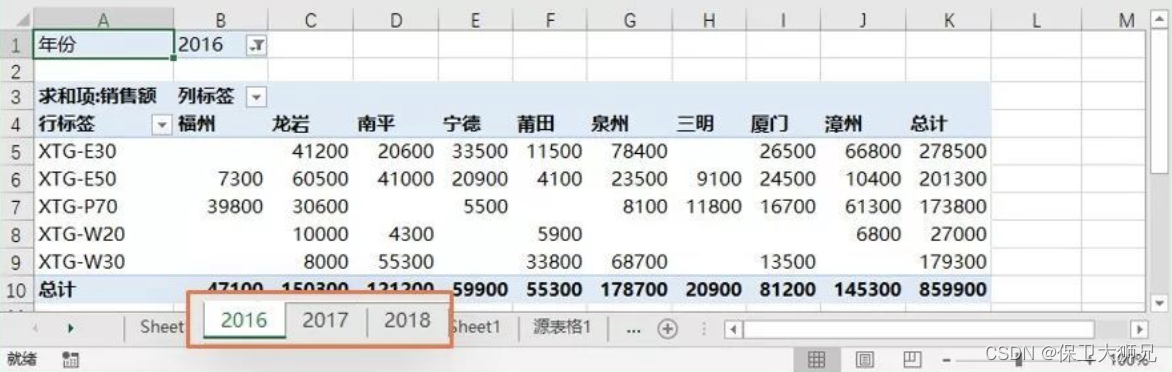Open the 列标签 filter dropdown
The width and height of the screenshot is (1172, 372).
pyautogui.click(x=256, y=96)
